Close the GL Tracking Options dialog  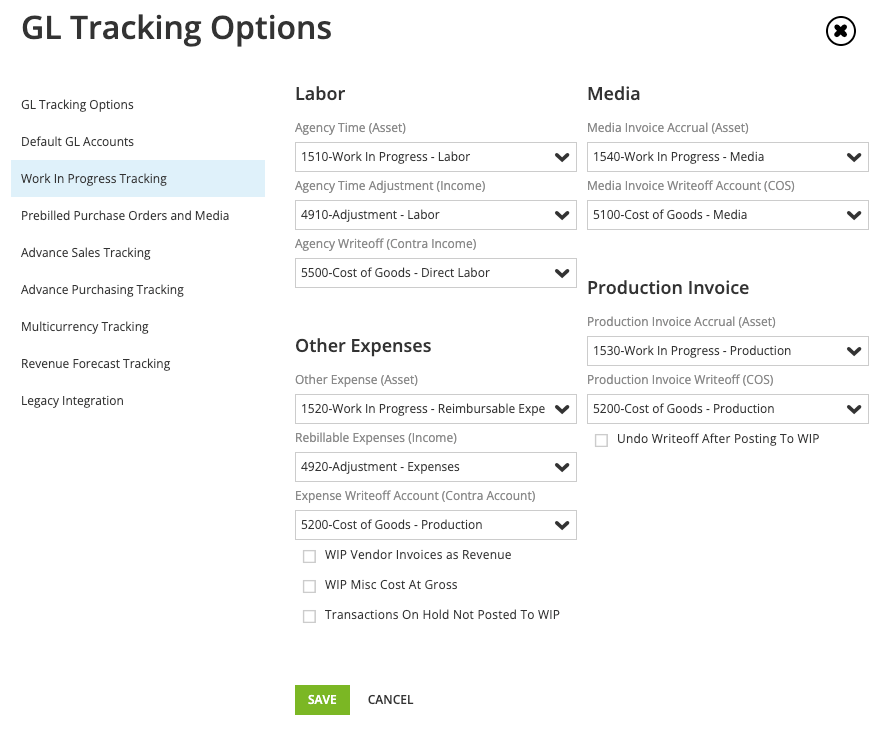click(x=840, y=31)
